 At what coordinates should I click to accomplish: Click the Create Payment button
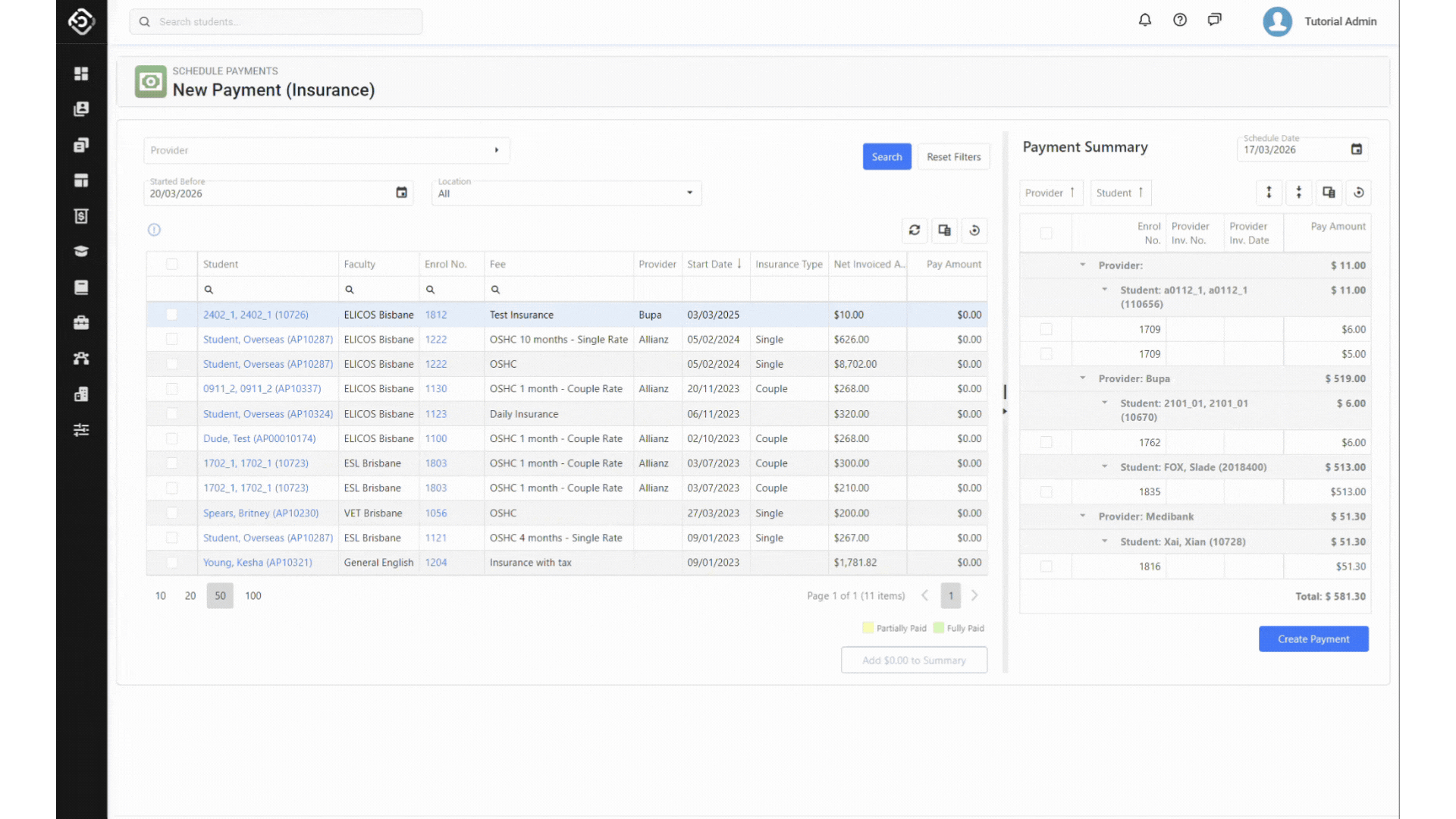click(x=1313, y=639)
